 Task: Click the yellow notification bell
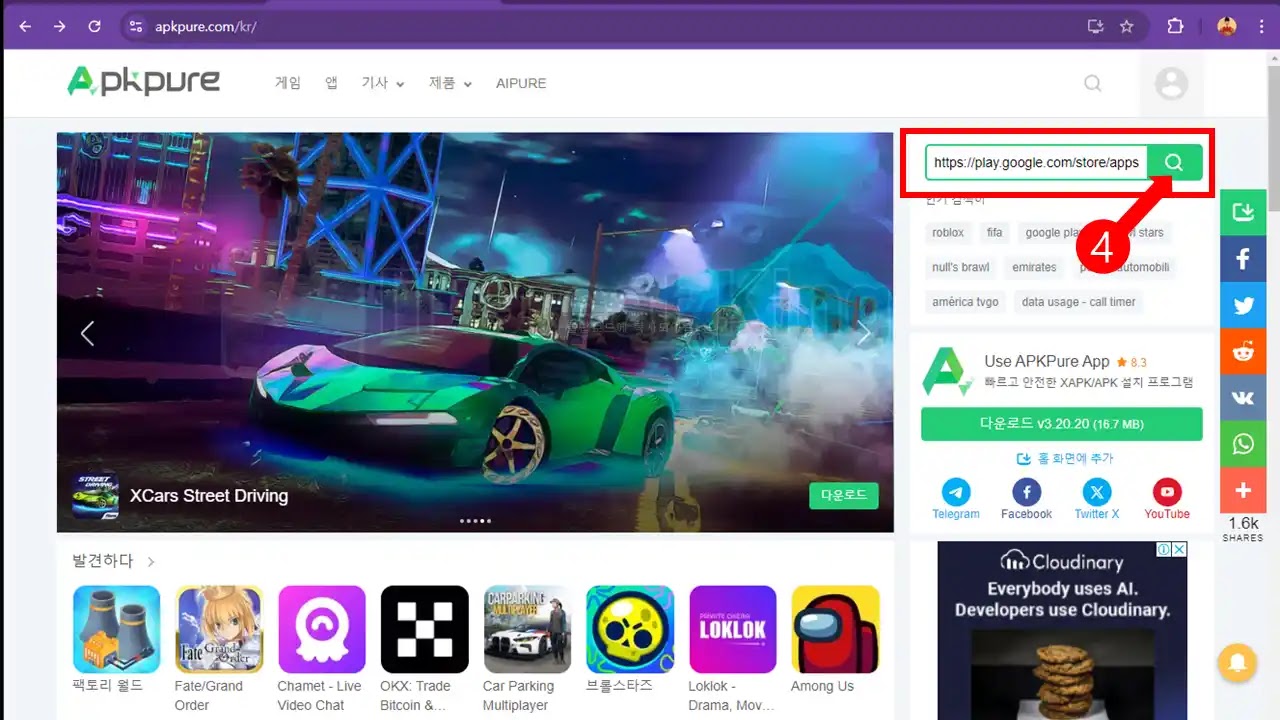1237,662
